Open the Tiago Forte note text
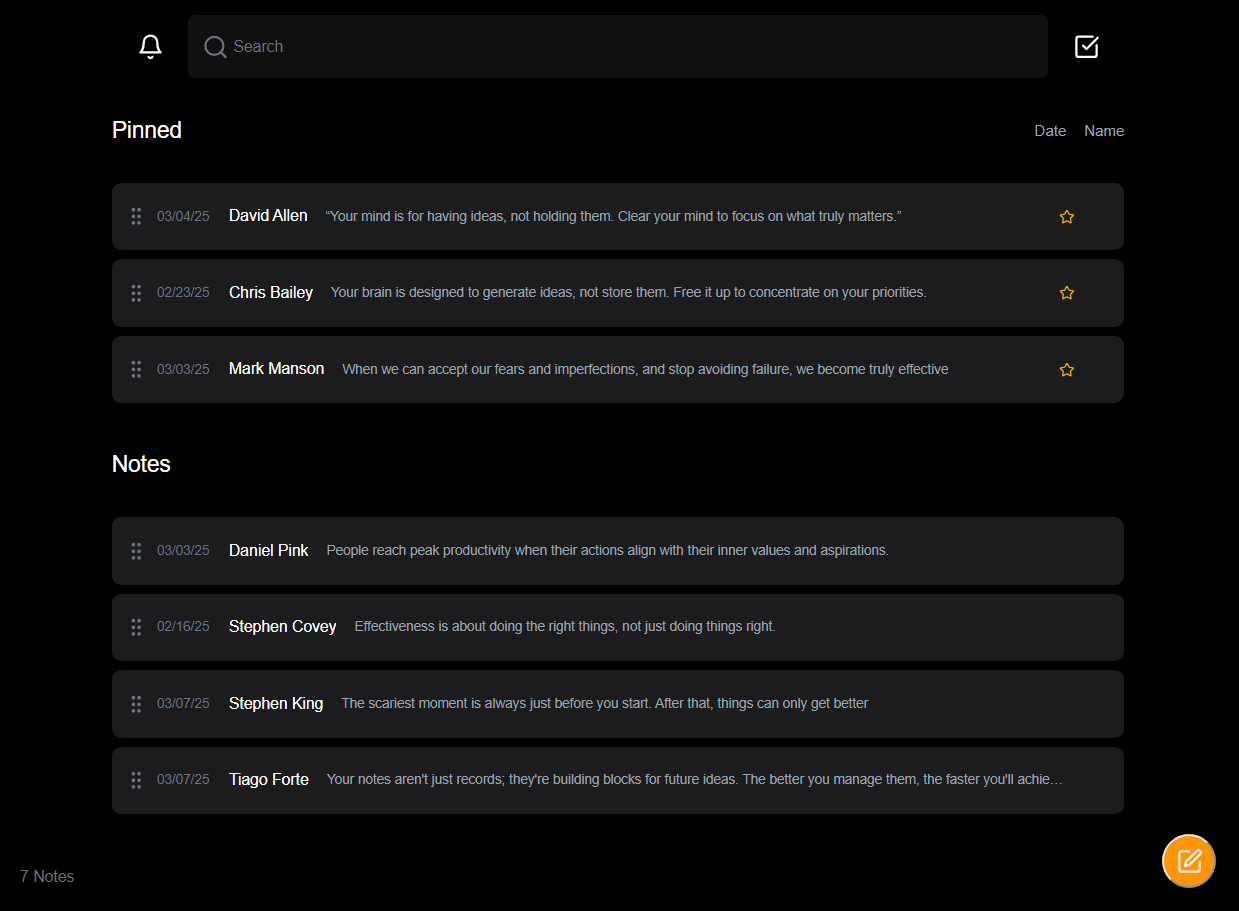1239x911 pixels. 694,780
